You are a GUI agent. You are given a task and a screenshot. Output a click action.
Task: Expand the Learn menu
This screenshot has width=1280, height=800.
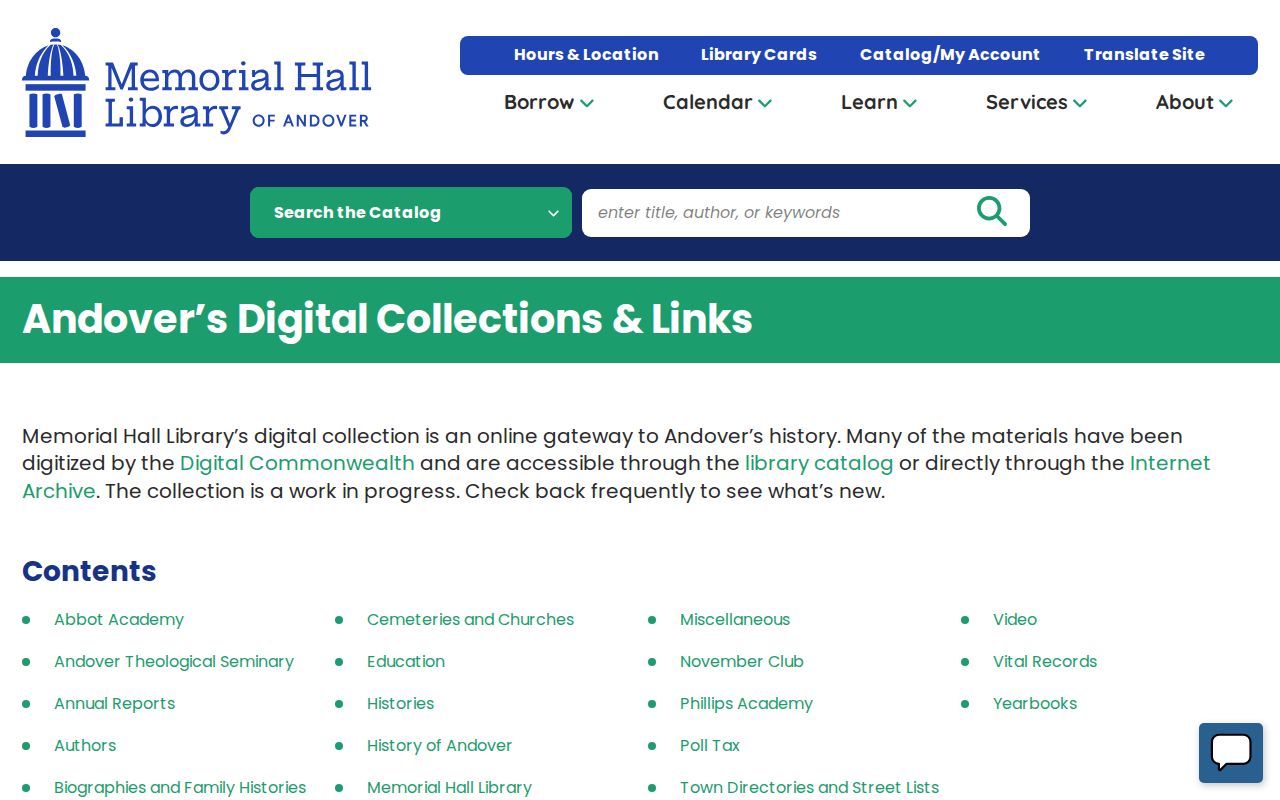click(879, 102)
